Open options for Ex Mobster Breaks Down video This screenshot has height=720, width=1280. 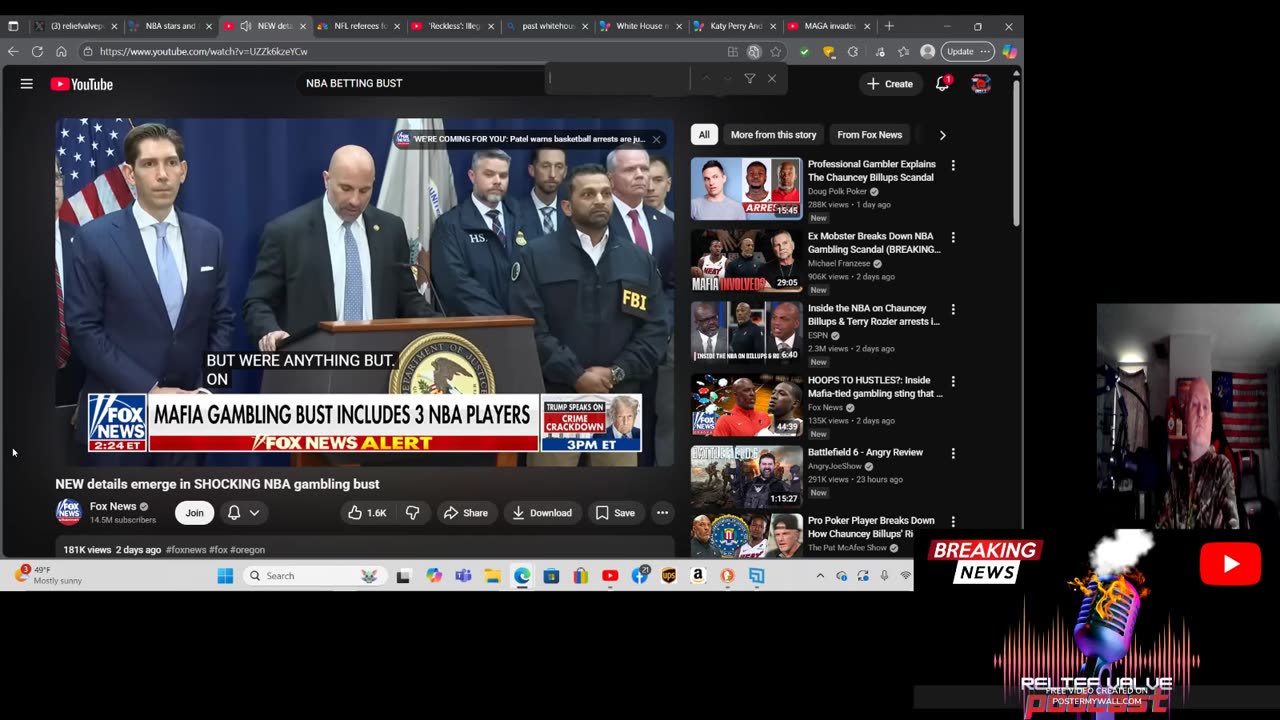pyautogui.click(x=953, y=237)
